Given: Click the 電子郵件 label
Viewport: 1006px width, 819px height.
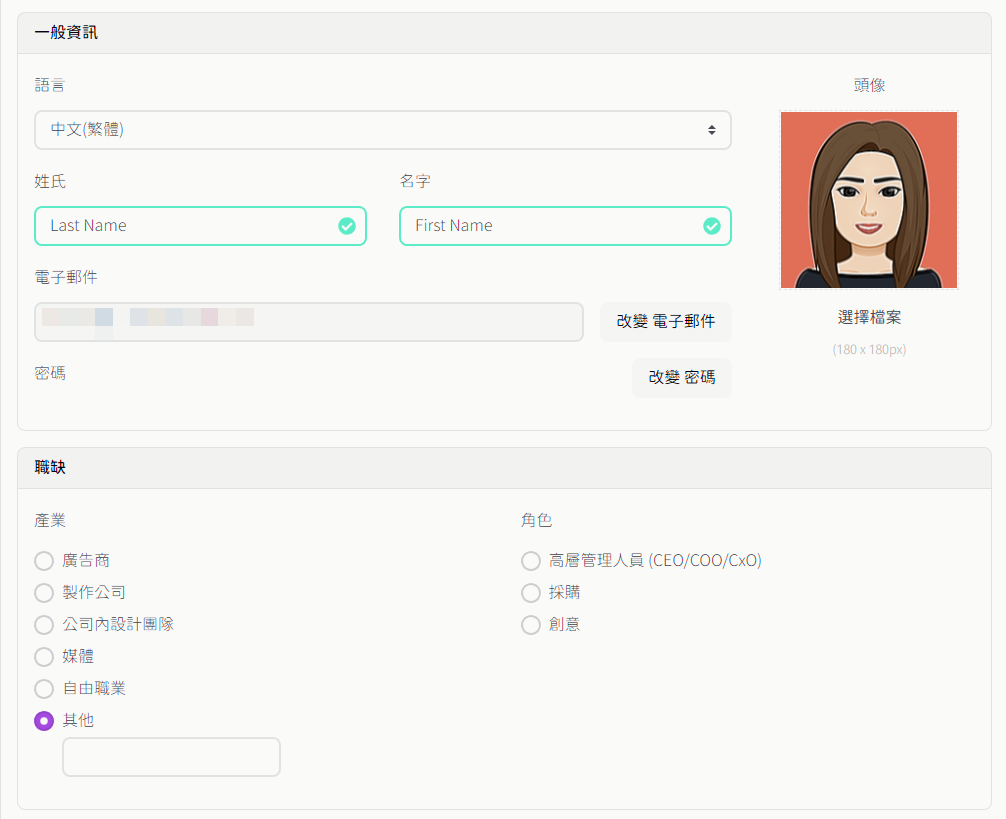Looking at the screenshot, I should tap(66, 277).
